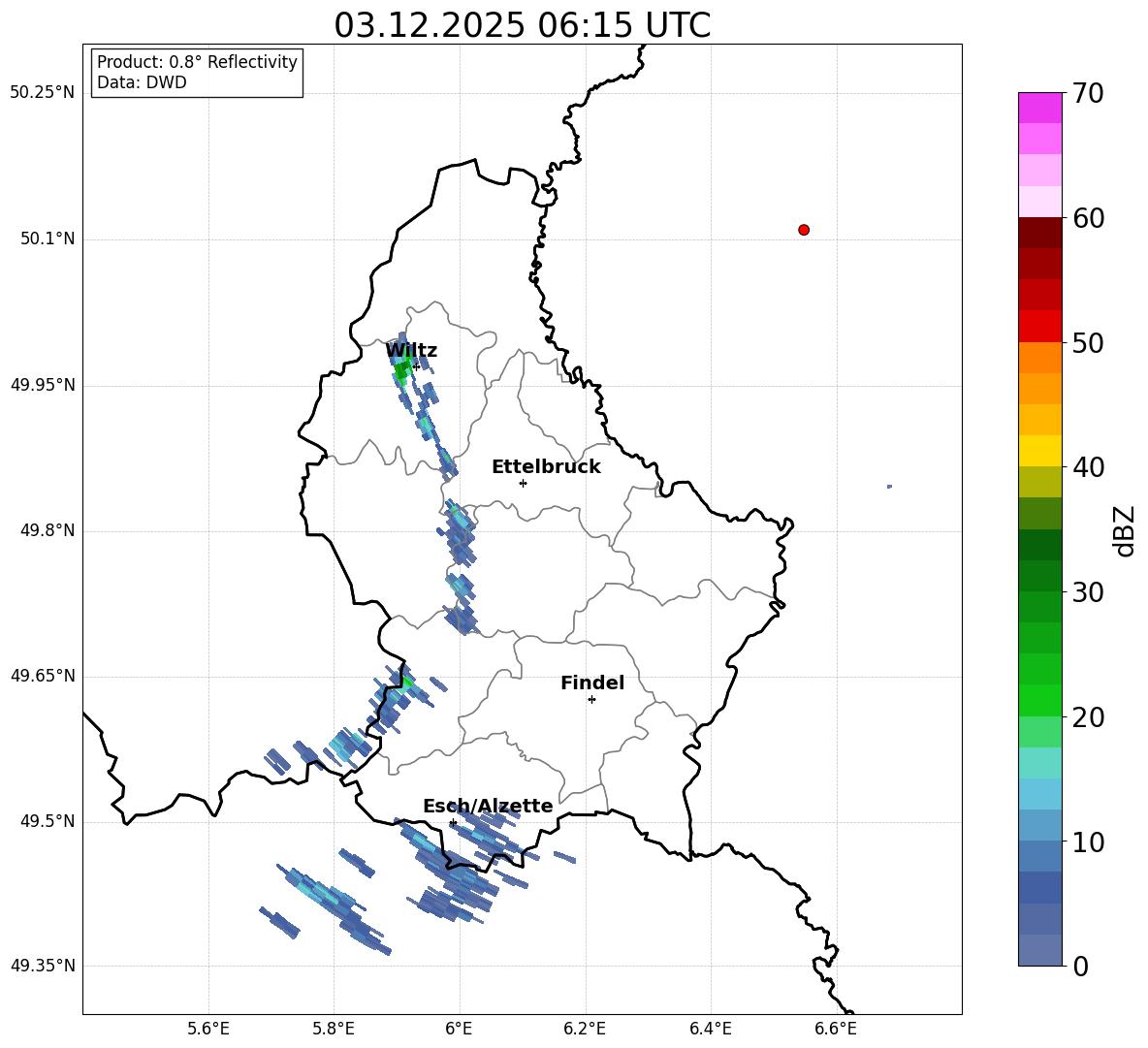The image size is (1148, 1048).
Task: Click the Findel city label
Action: pos(592,683)
